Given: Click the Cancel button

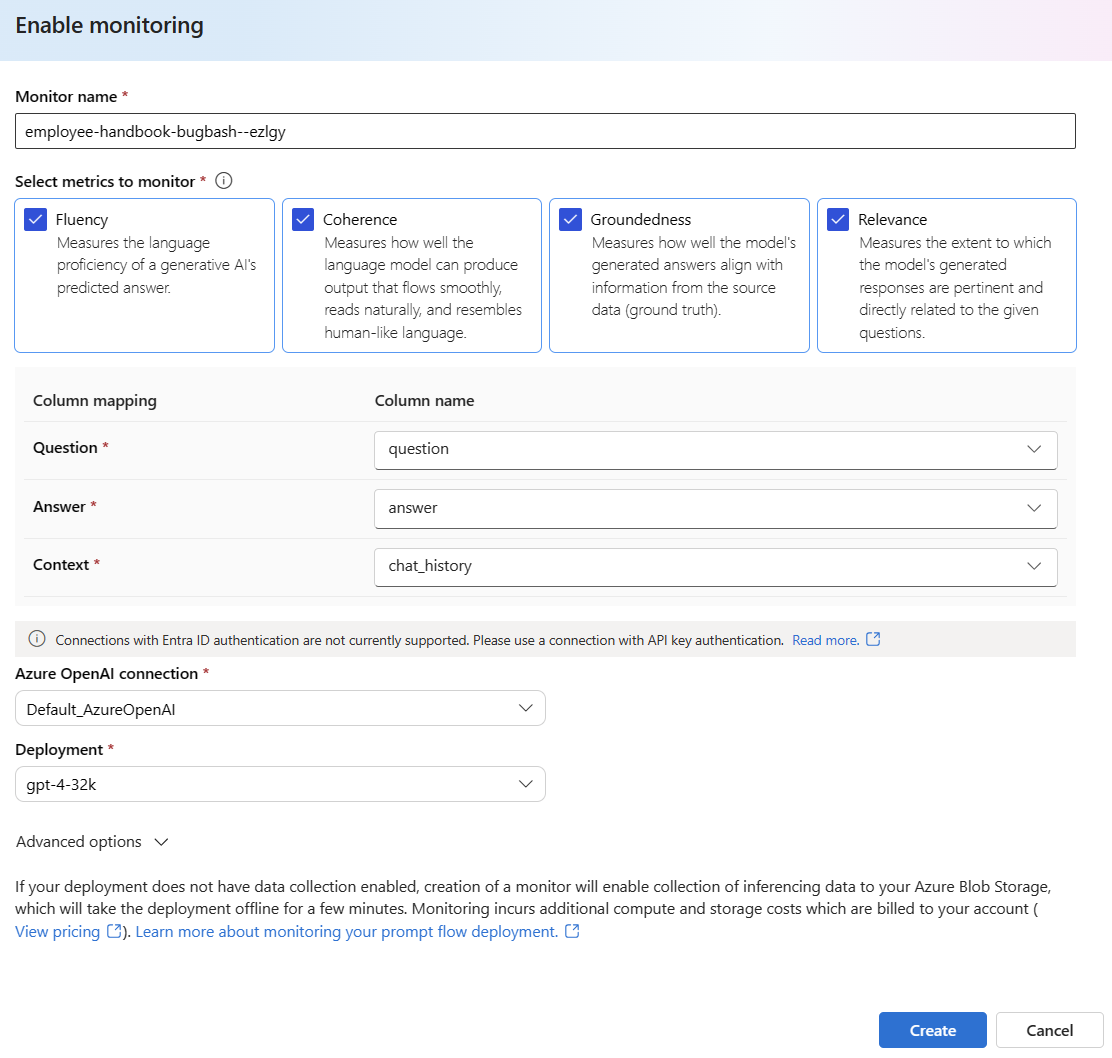Looking at the screenshot, I should (1049, 1030).
